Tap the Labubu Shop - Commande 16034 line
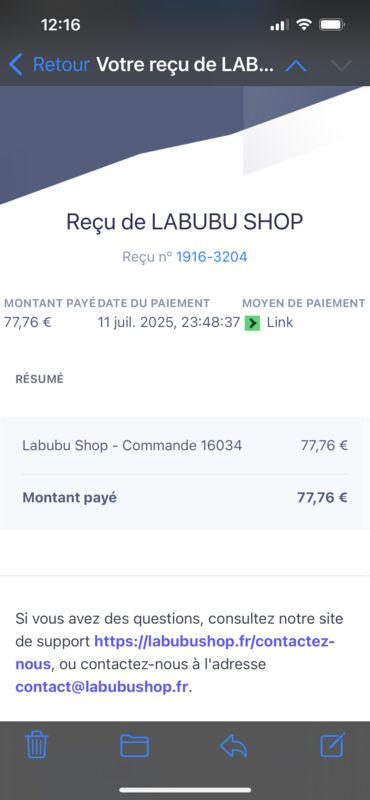This screenshot has width=370, height=800. pos(185,445)
